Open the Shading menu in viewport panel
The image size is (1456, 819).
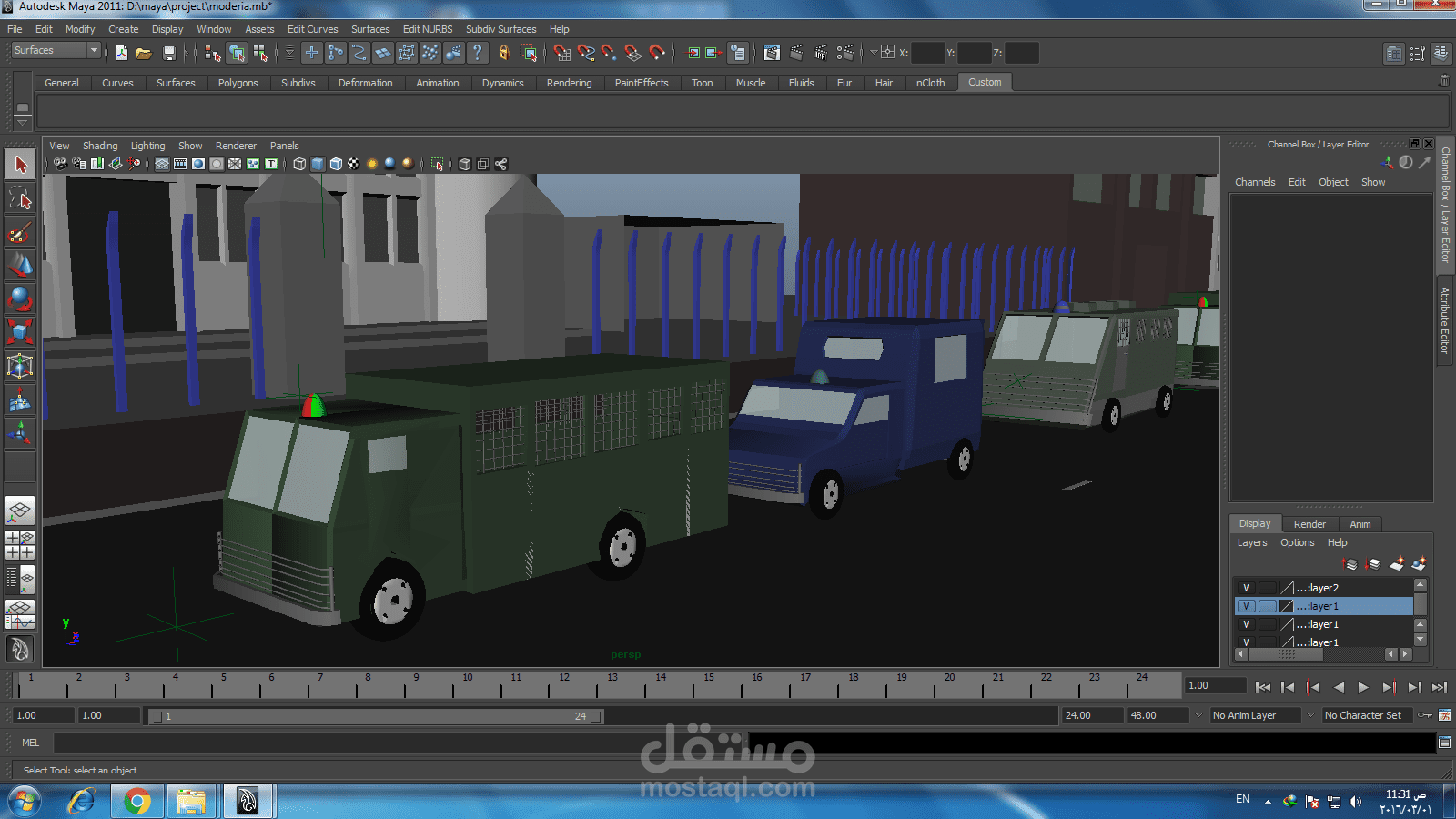(100, 146)
